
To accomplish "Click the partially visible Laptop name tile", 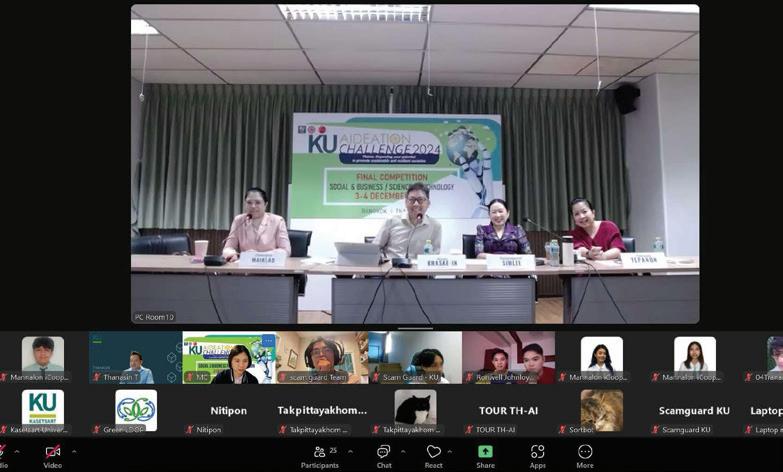I will [767, 411].
